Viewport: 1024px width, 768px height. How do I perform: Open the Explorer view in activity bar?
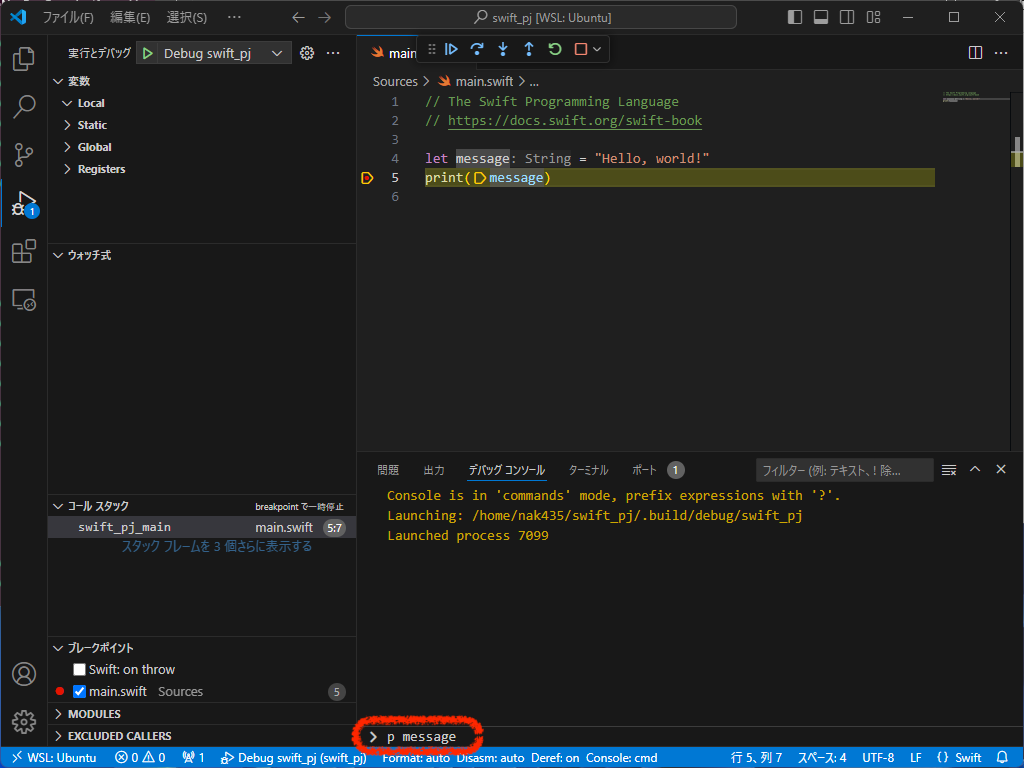coord(24,59)
